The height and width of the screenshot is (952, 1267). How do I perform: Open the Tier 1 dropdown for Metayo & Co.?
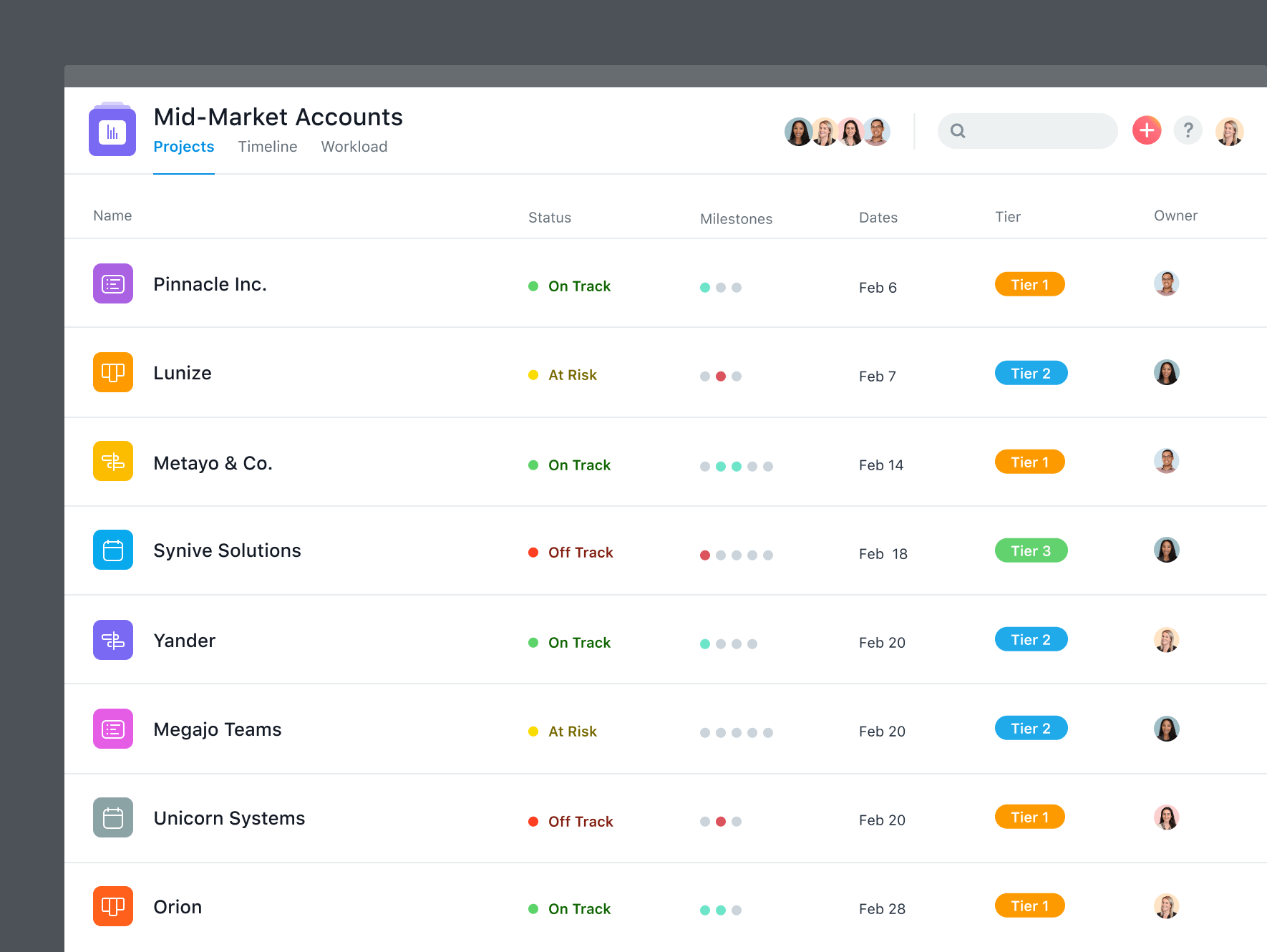click(1029, 462)
